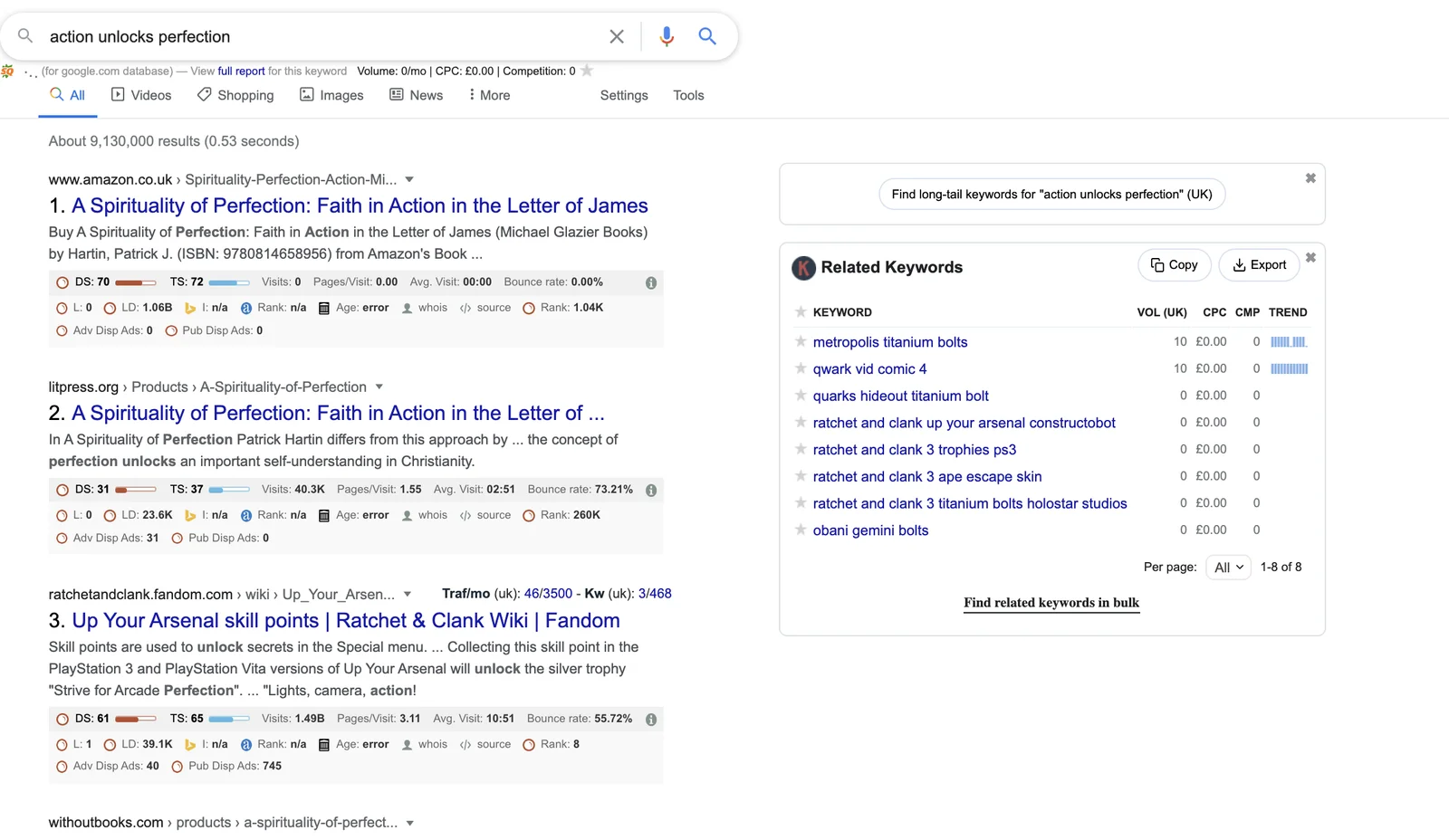Open the More search options menu
1449x840 pixels.
click(489, 95)
